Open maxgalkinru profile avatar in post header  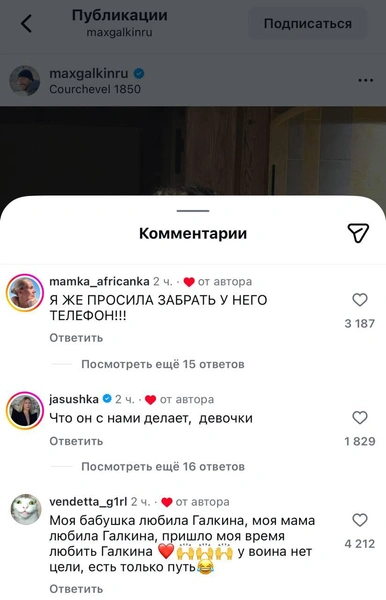(24, 80)
